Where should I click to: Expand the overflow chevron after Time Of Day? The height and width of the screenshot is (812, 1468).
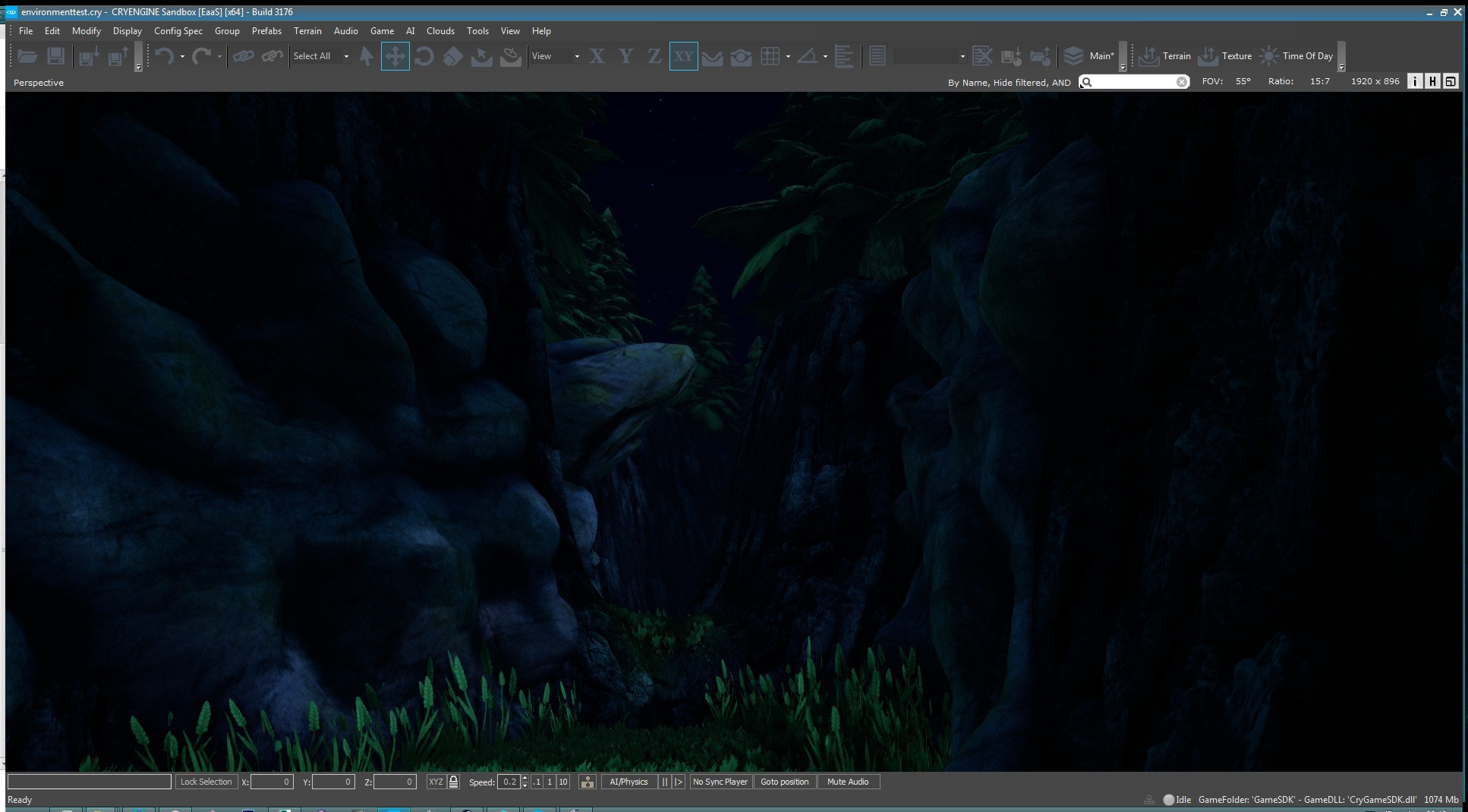[x=1341, y=57]
